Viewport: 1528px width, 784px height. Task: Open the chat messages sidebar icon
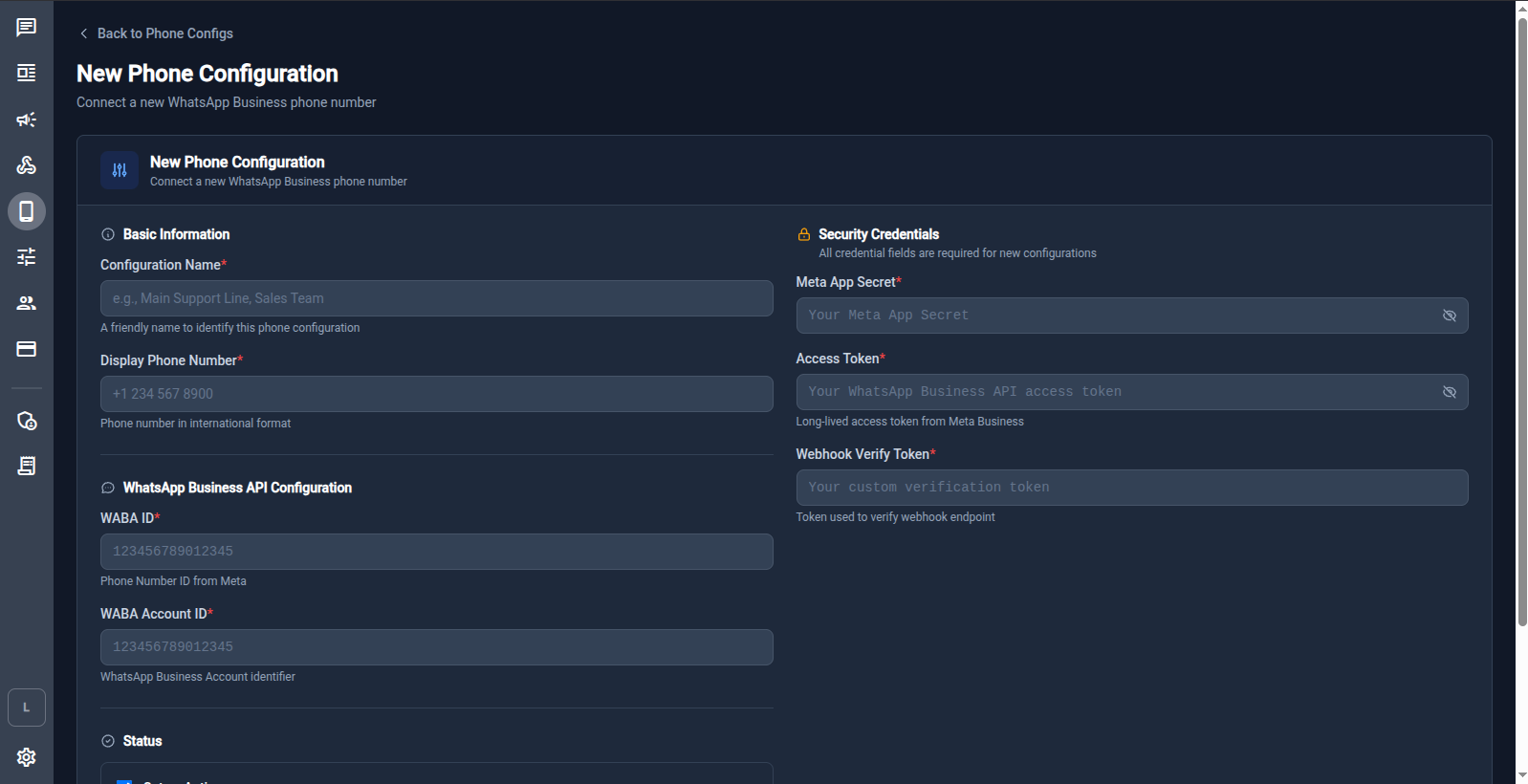pyautogui.click(x=27, y=27)
